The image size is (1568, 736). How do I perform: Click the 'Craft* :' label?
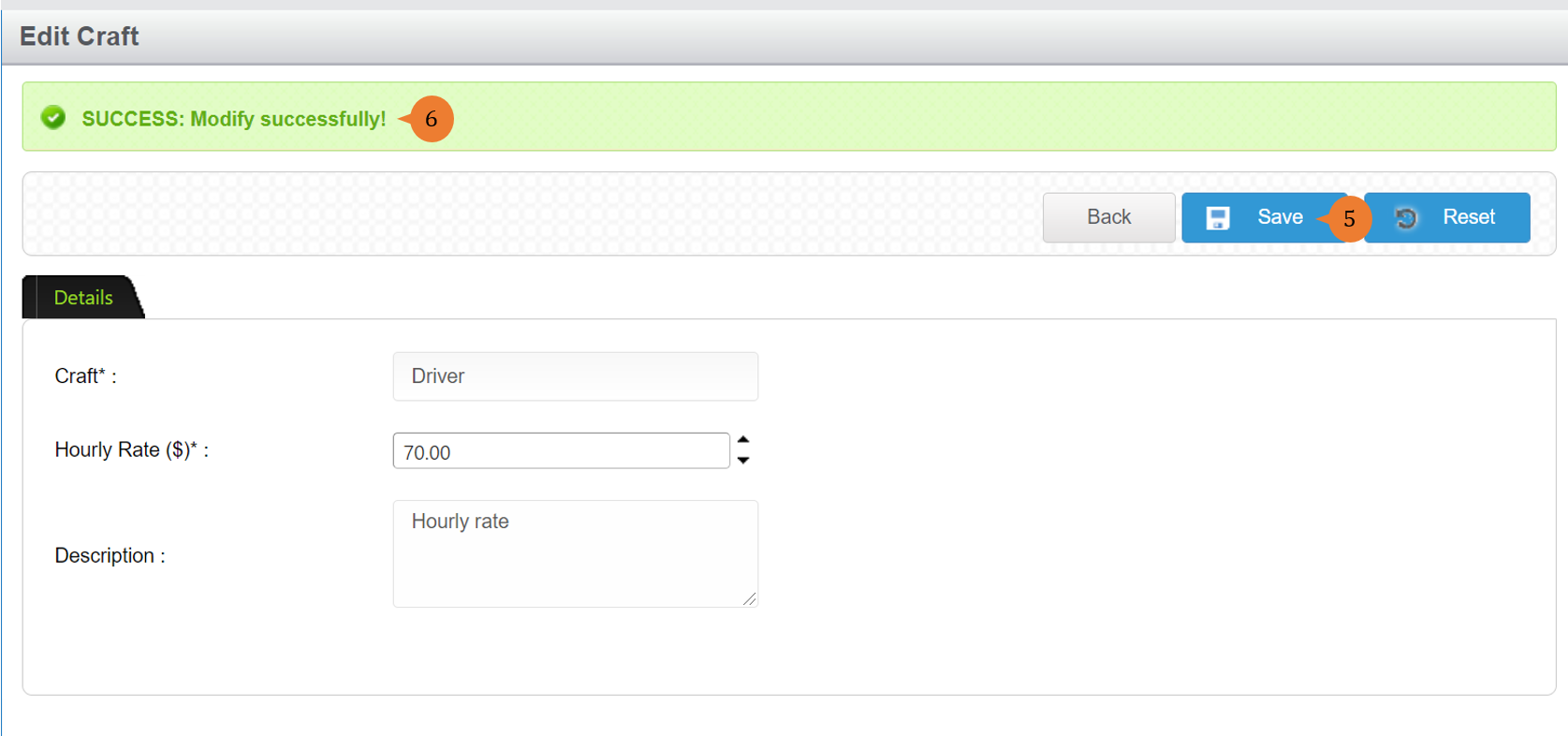pyautogui.click(x=86, y=376)
